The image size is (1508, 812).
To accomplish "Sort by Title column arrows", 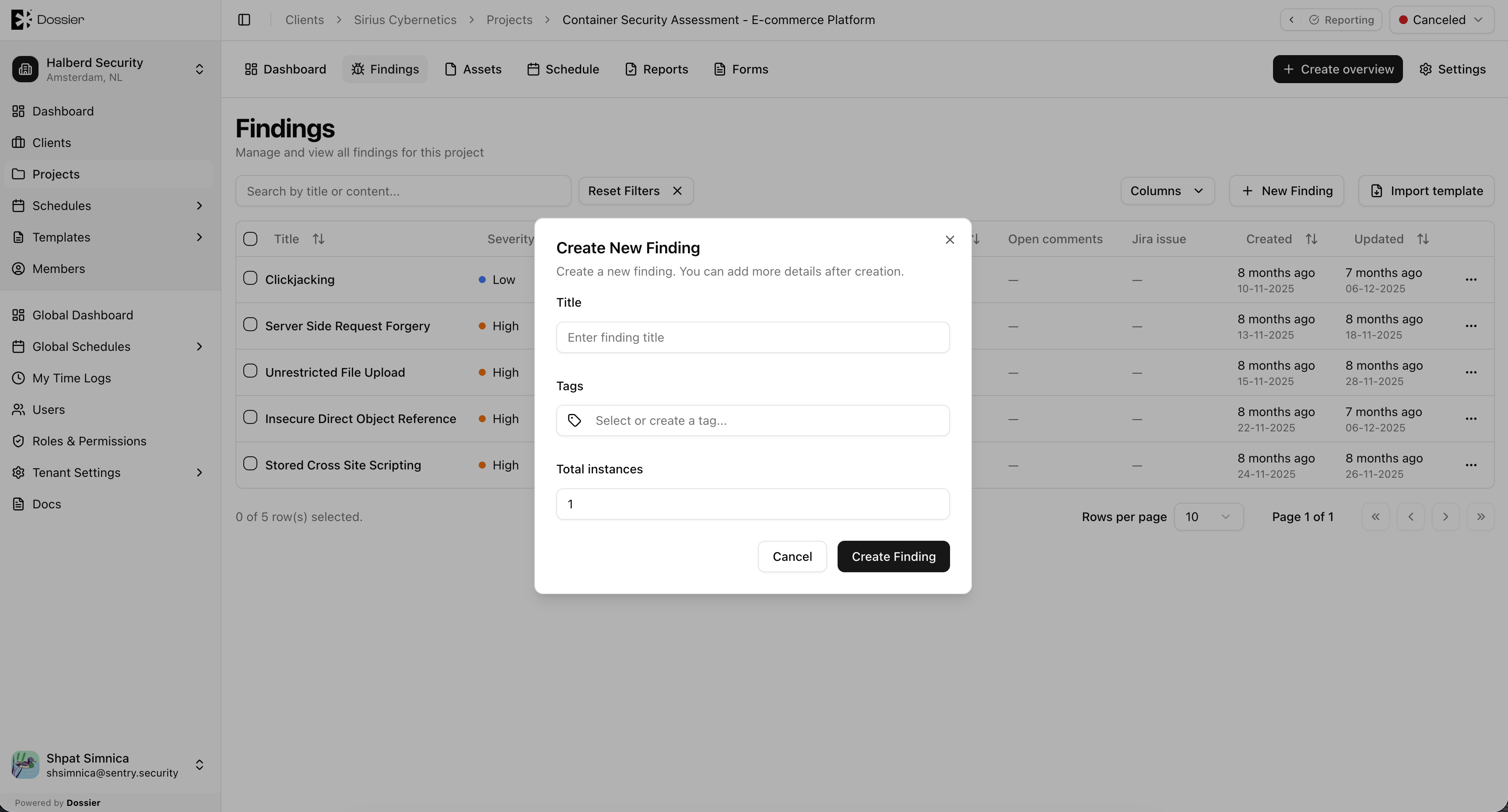I will coord(319,239).
